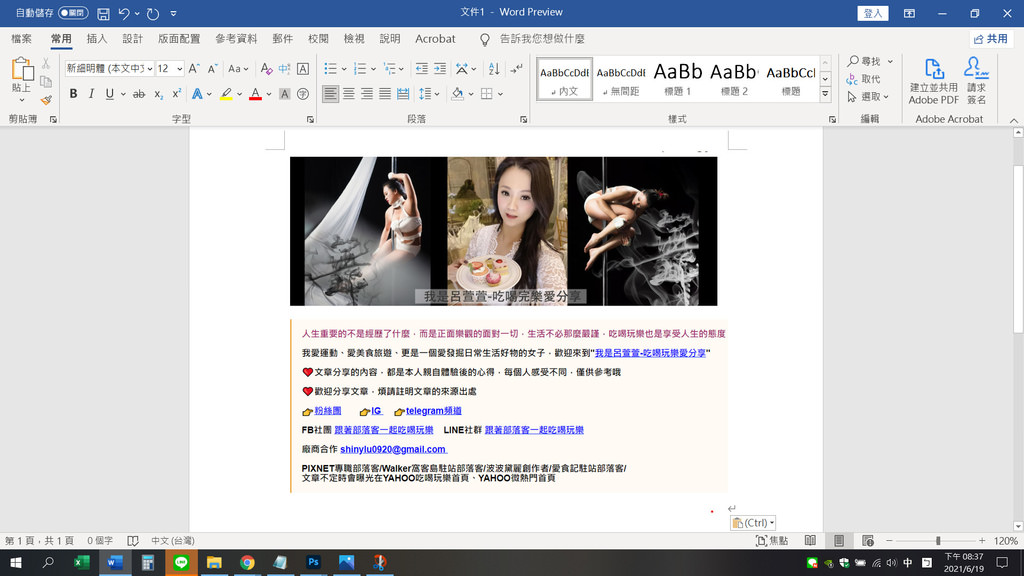The height and width of the screenshot is (576, 1024).
Task: Toggle the AutoSave switch
Action: coord(73,13)
